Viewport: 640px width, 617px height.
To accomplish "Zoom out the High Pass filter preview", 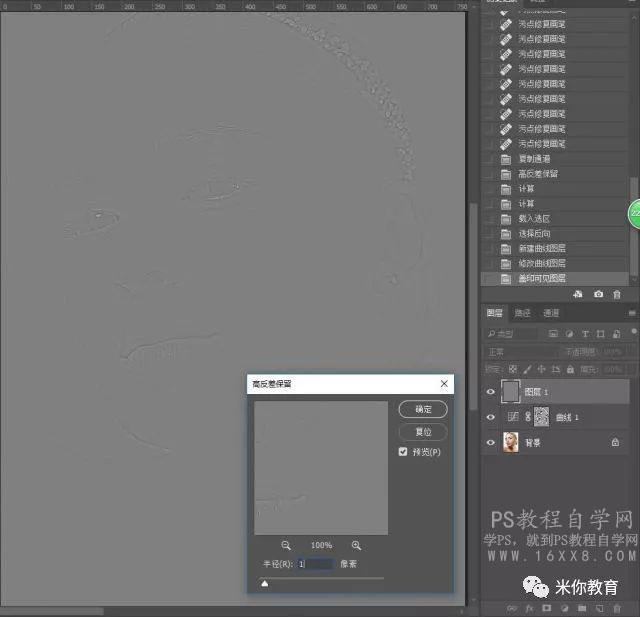I will (286, 545).
